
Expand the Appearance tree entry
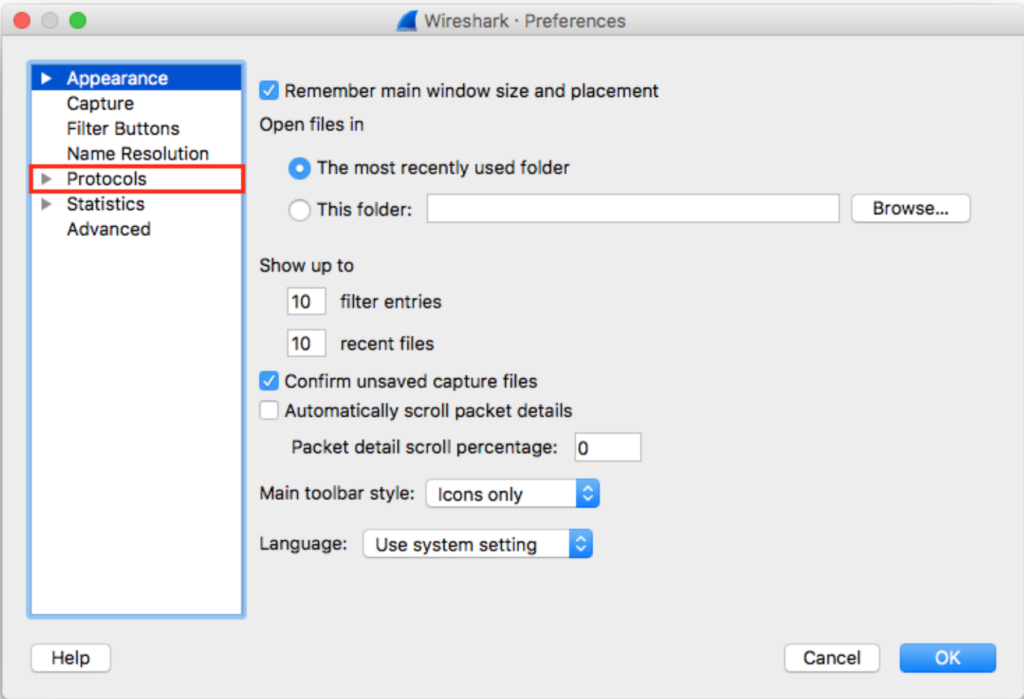46,77
